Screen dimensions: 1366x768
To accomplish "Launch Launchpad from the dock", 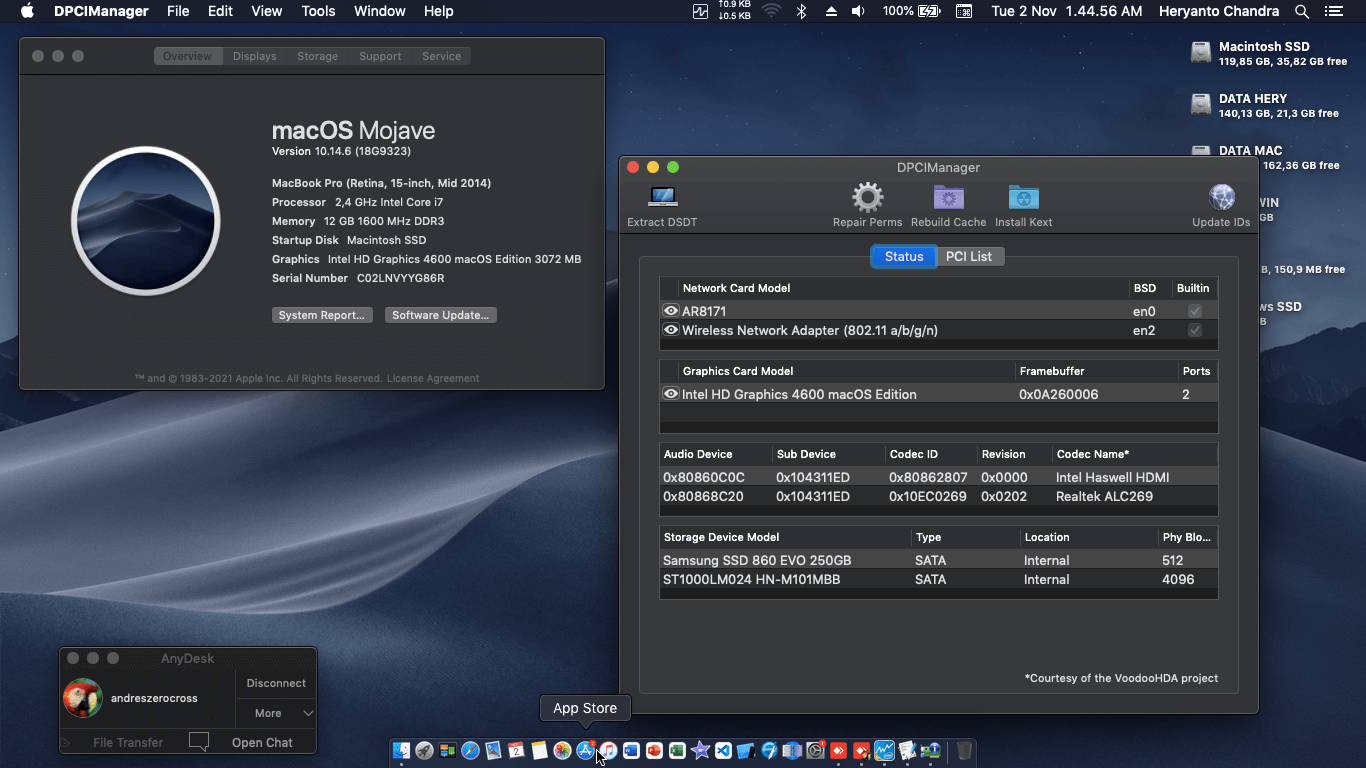I will tap(425, 751).
